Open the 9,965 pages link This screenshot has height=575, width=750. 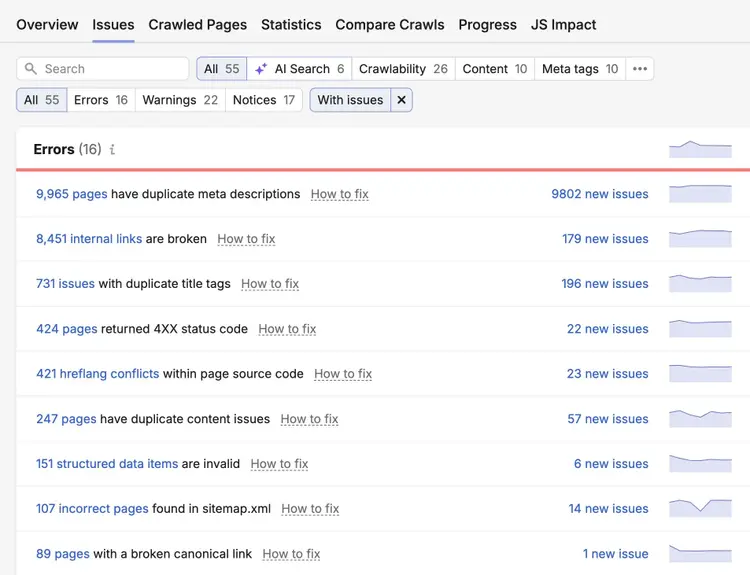pyautogui.click(x=72, y=194)
